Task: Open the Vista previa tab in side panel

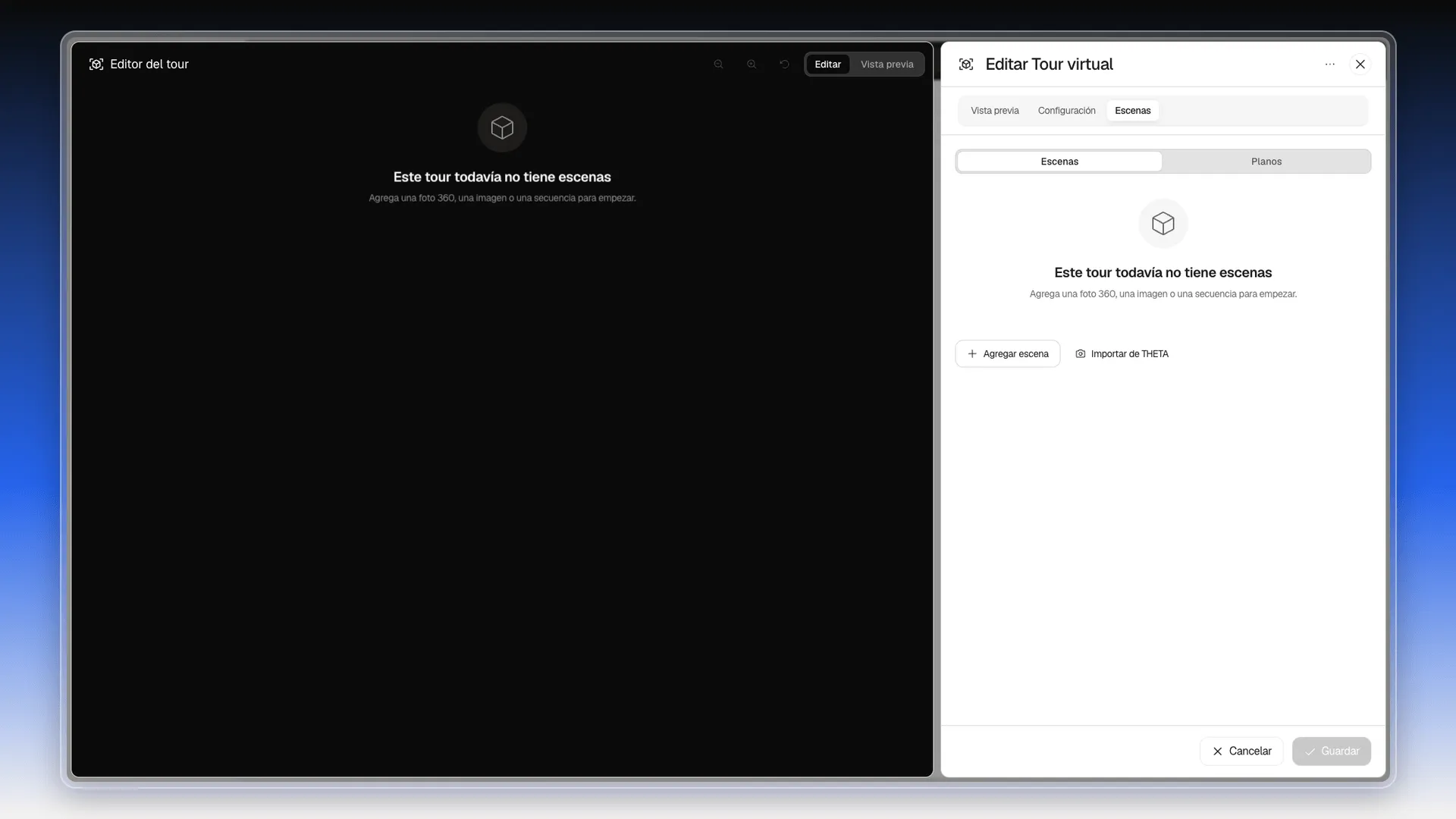Action: click(x=995, y=111)
